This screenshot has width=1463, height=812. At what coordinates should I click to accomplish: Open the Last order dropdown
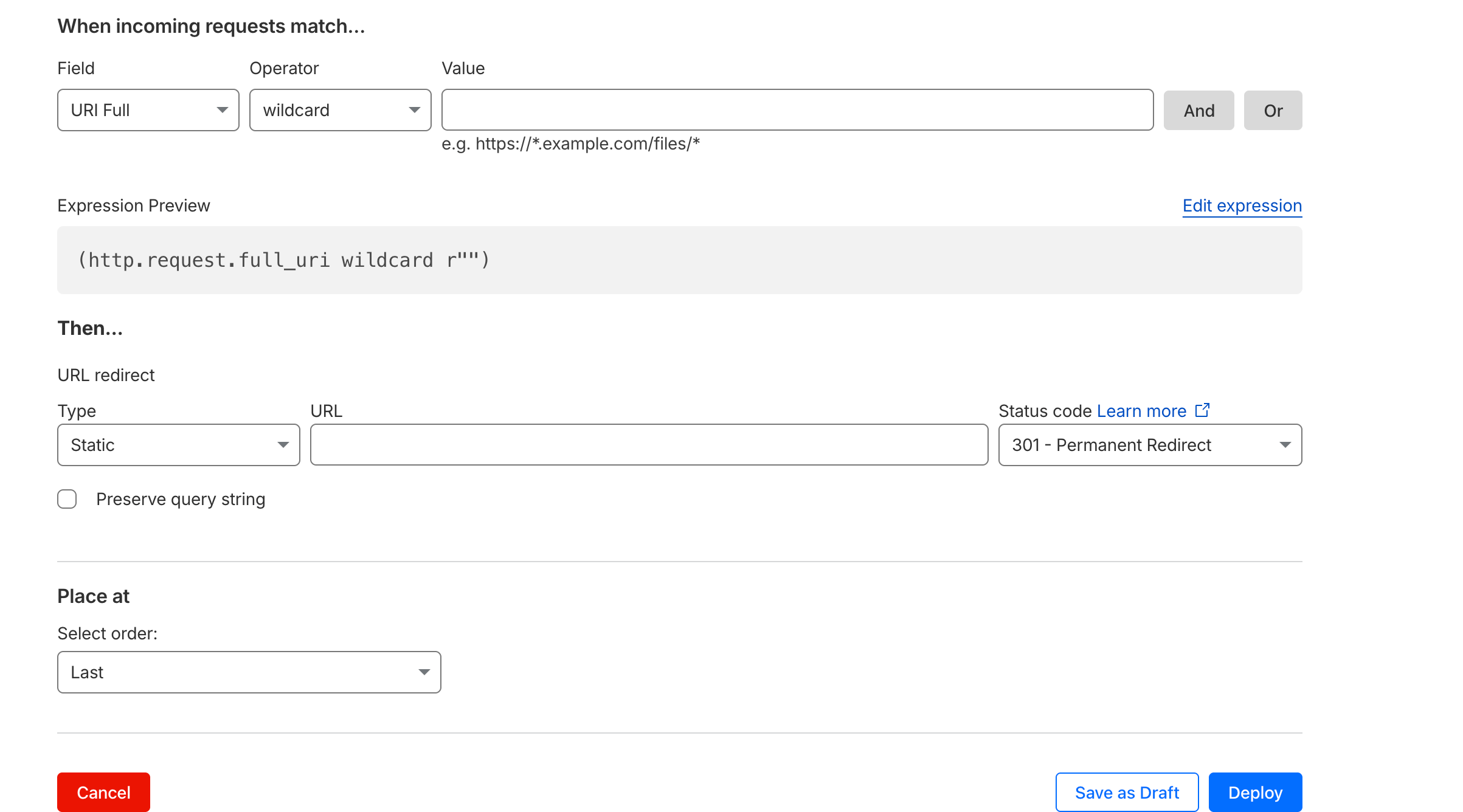[249, 672]
